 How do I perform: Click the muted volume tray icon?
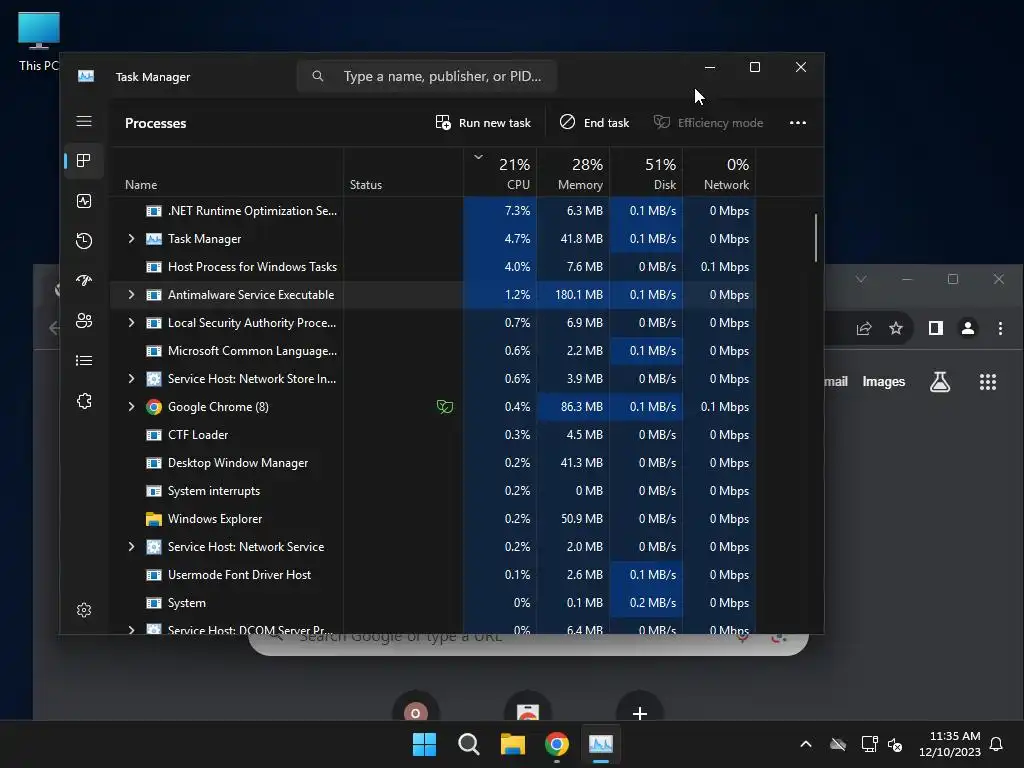click(x=895, y=744)
